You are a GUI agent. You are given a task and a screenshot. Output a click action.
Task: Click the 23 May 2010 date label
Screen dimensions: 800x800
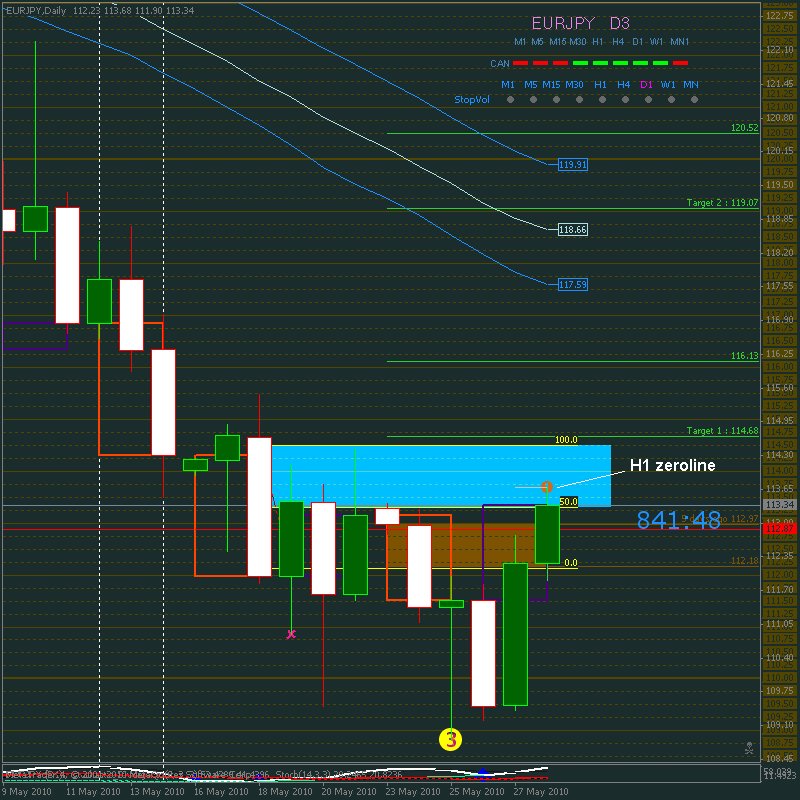pos(413,792)
